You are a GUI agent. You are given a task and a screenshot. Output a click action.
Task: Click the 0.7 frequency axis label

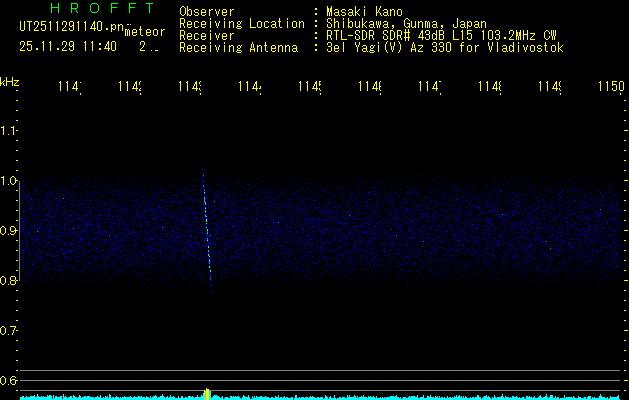click(x=9, y=331)
